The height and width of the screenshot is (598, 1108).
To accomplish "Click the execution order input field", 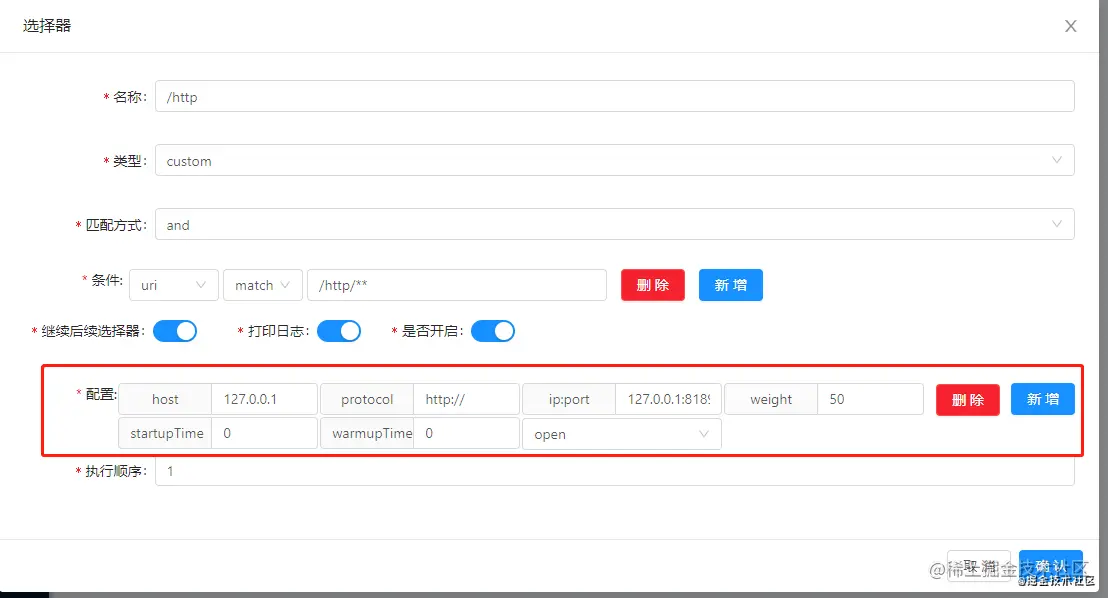I will point(615,471).
